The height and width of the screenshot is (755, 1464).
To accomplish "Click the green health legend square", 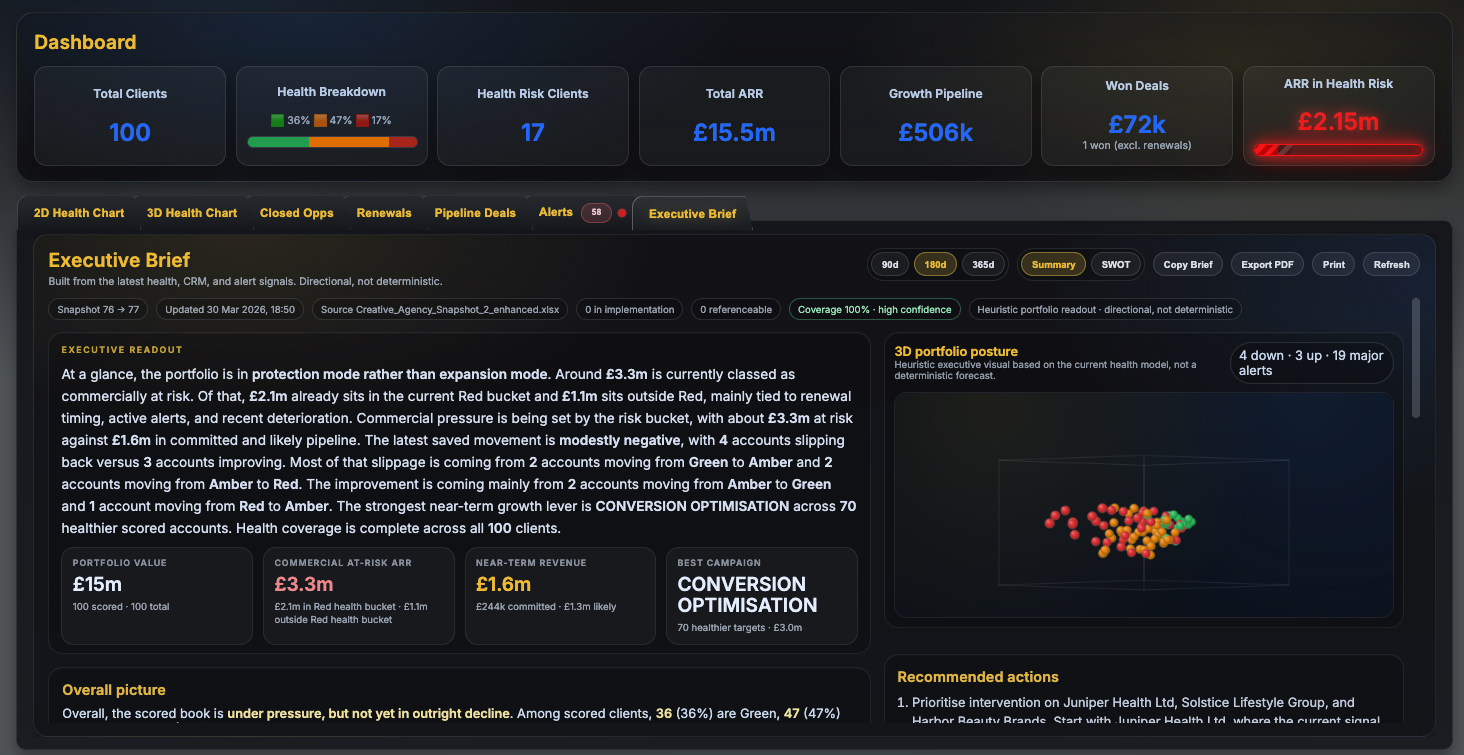I will [278, 120].
